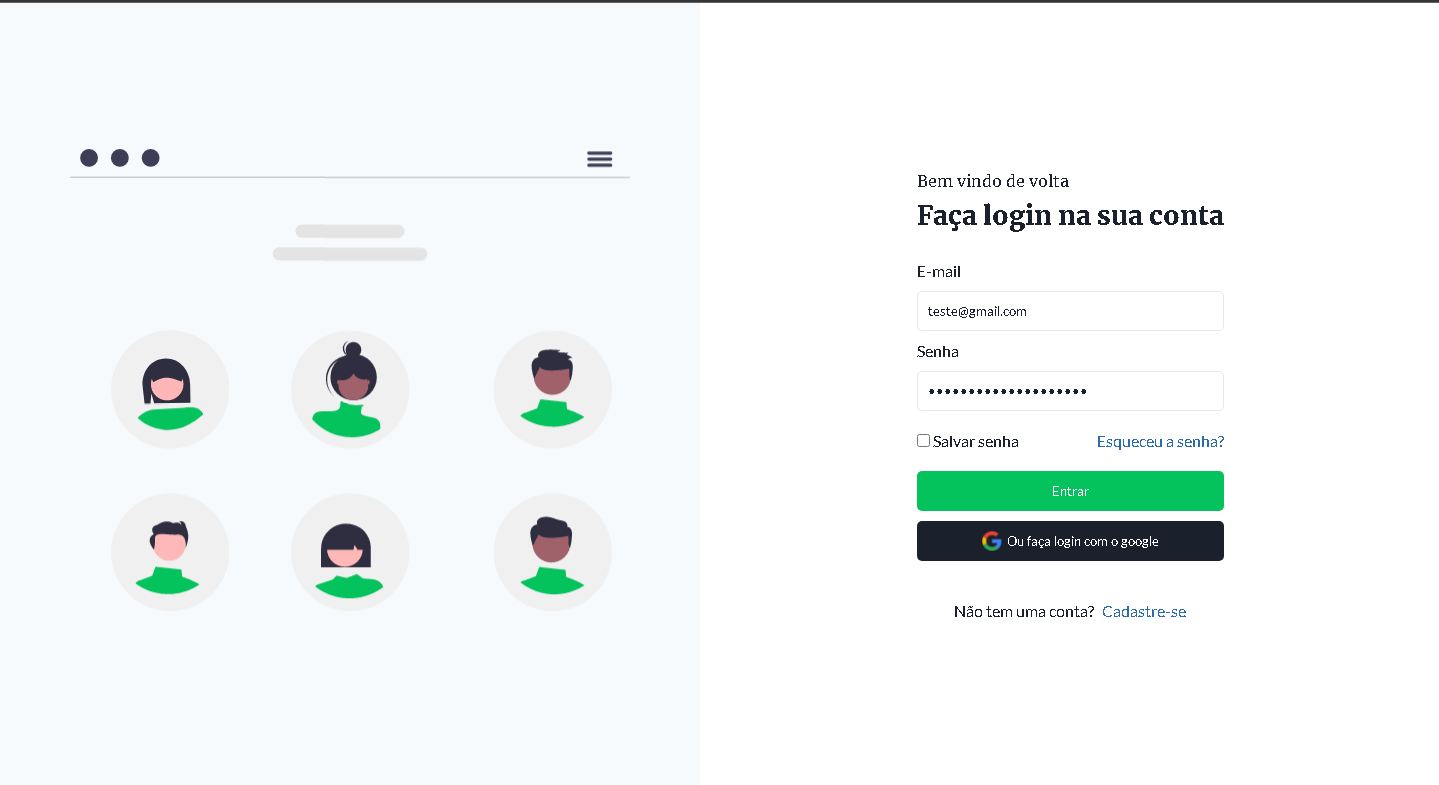Click the third browser window dot icon
This screenshot has height=785, width=1439.
click(x=150, y=157)
